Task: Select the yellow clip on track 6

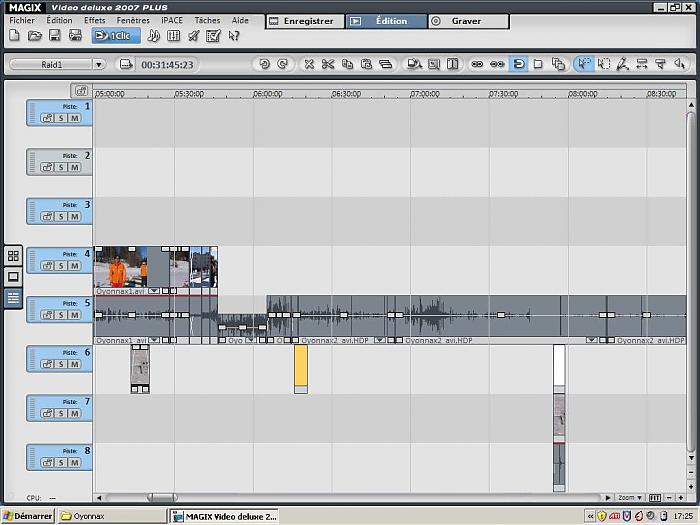Action: (300, 366)
